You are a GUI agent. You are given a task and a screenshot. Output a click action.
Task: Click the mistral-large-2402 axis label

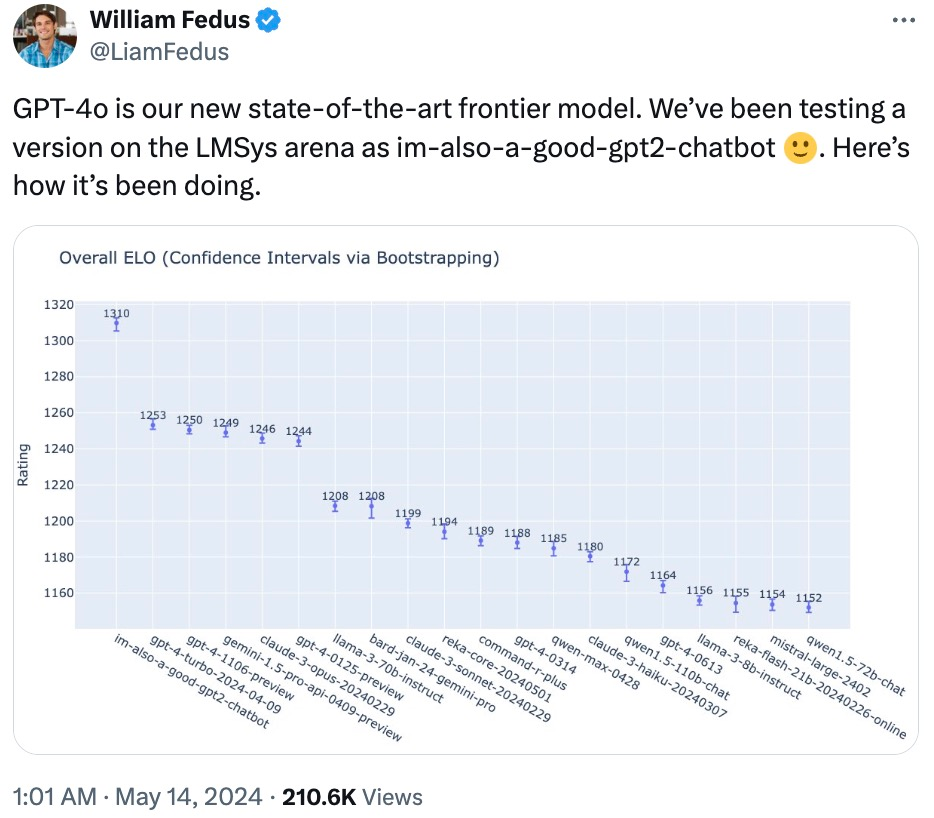[x=819, y=673]
